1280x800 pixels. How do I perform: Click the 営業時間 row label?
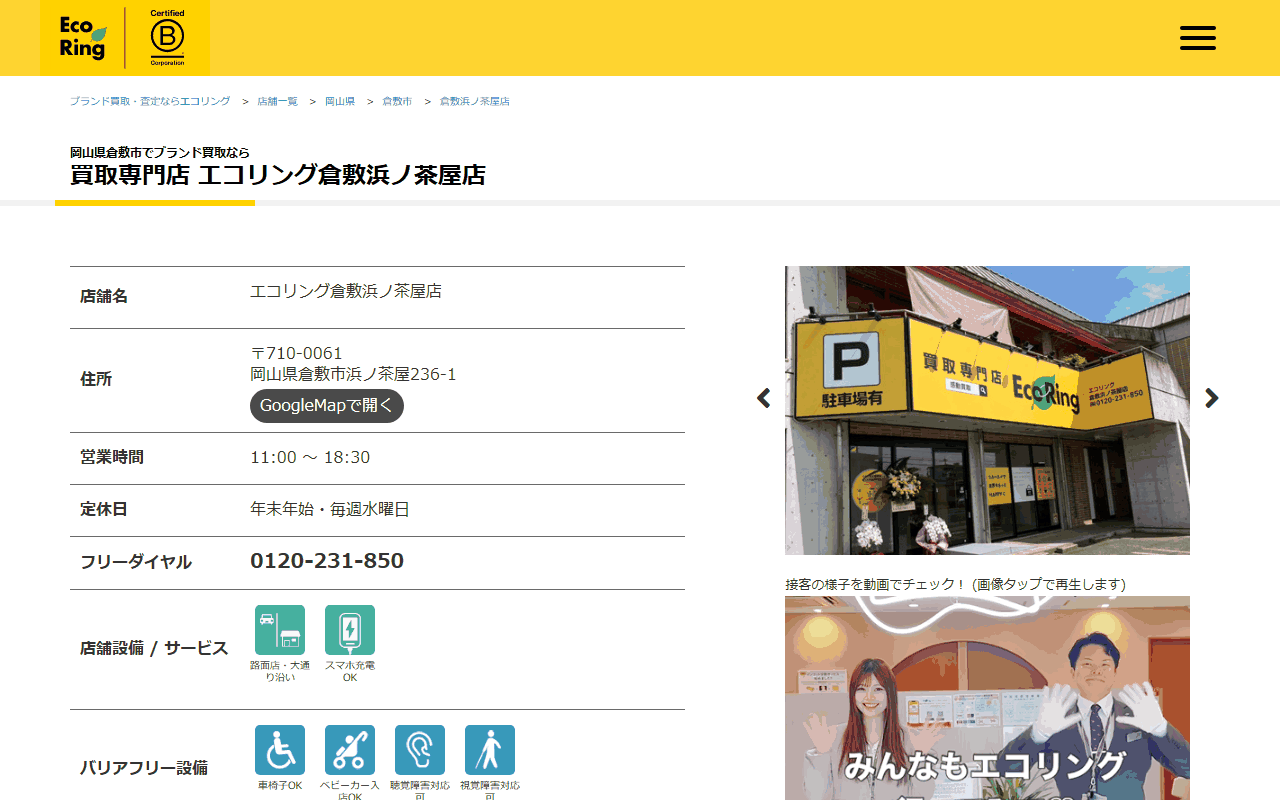coord(112,457)
